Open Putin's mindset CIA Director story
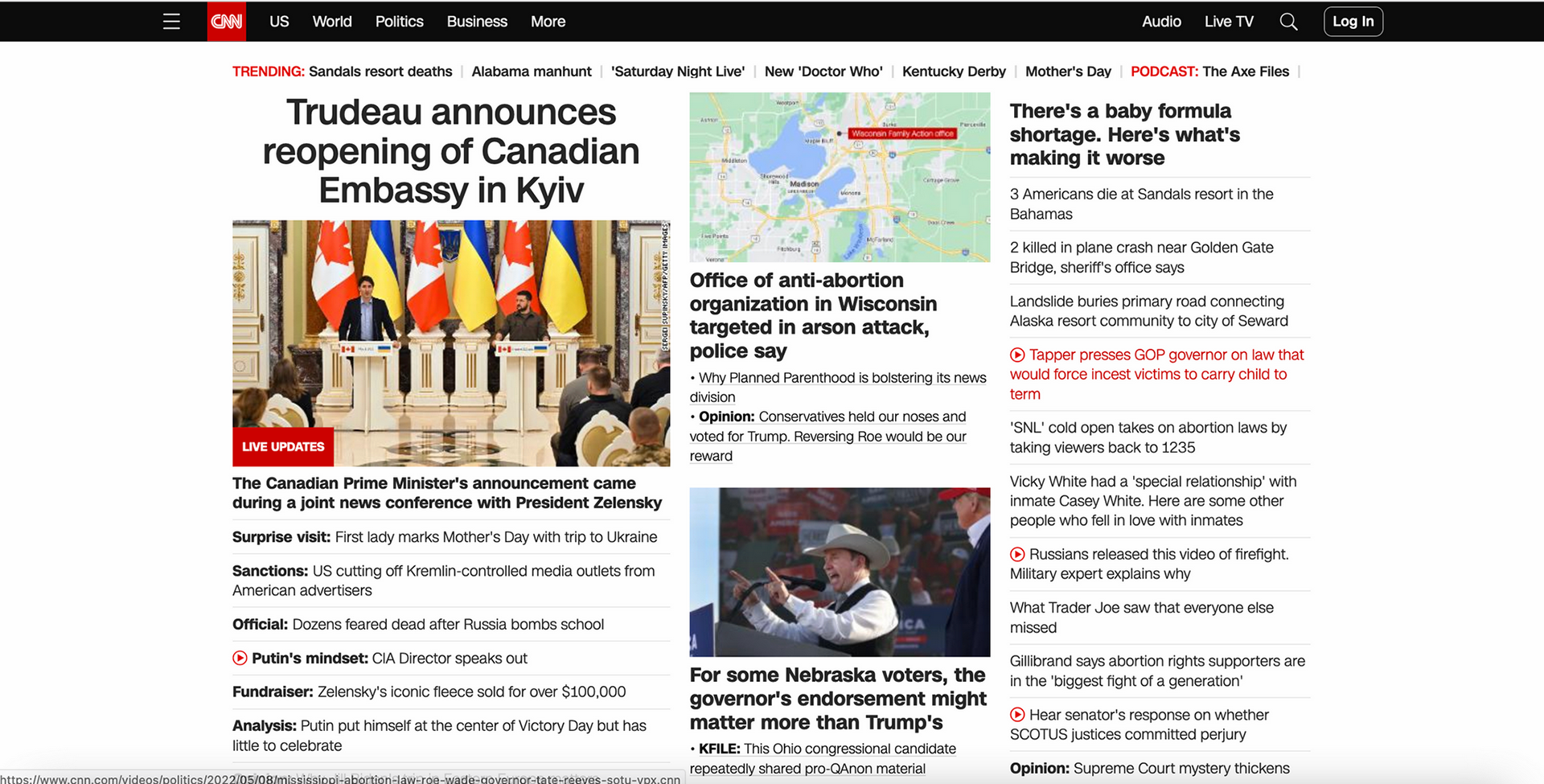1544x784 pixels. pyautogui.click(x=389, y=659)
